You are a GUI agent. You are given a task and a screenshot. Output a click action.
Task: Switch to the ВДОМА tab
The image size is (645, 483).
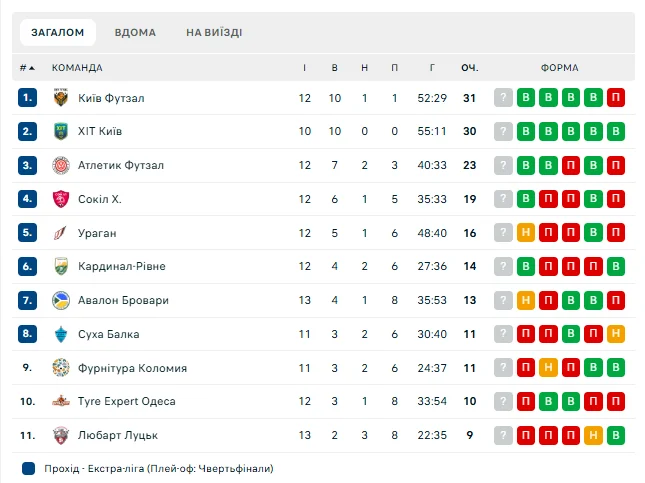point(135,32)
